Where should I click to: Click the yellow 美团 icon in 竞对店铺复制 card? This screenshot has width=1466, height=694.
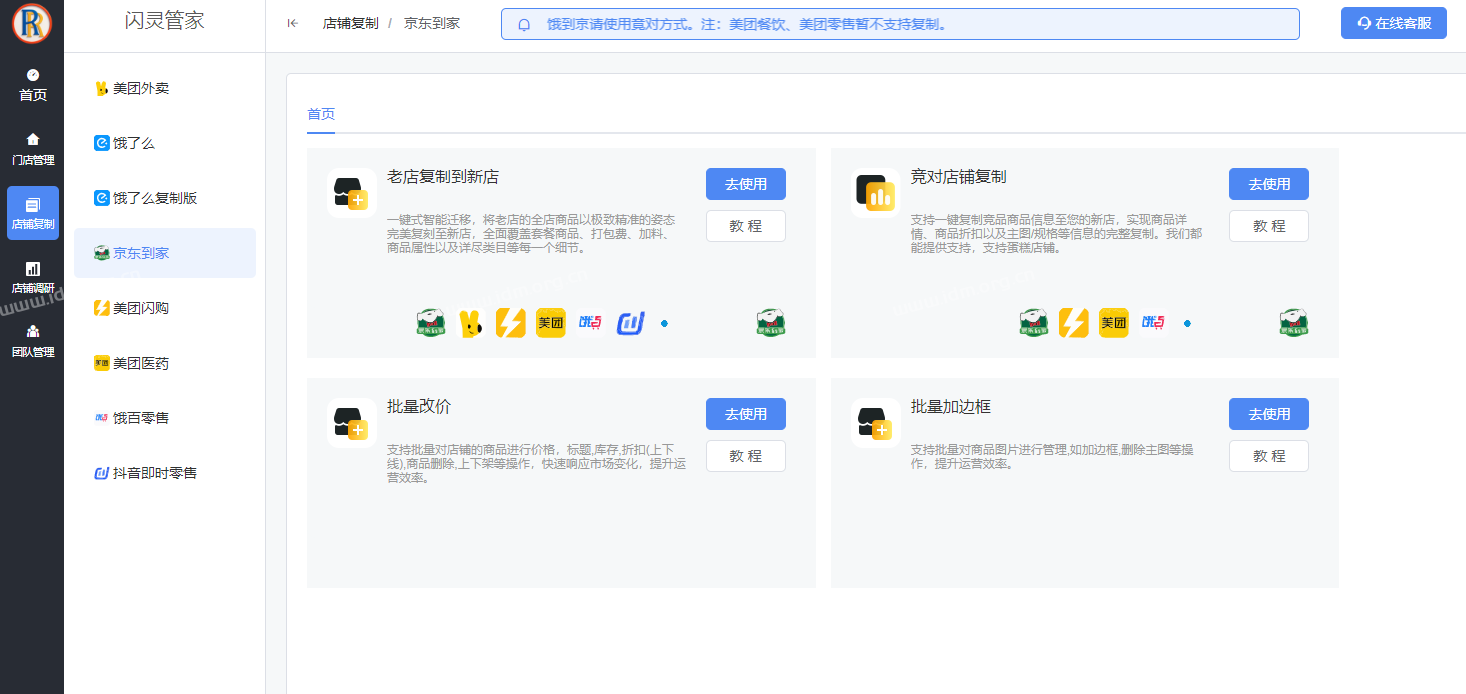[1114, 323]
